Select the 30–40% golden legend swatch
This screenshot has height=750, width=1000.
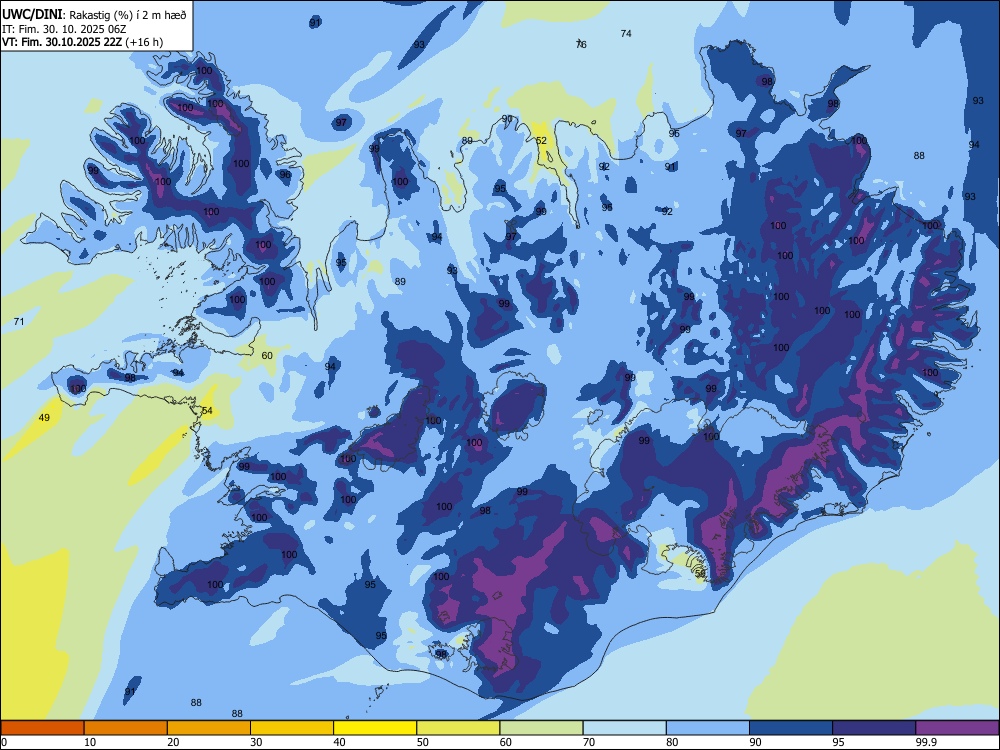click(x=292, y=728)
